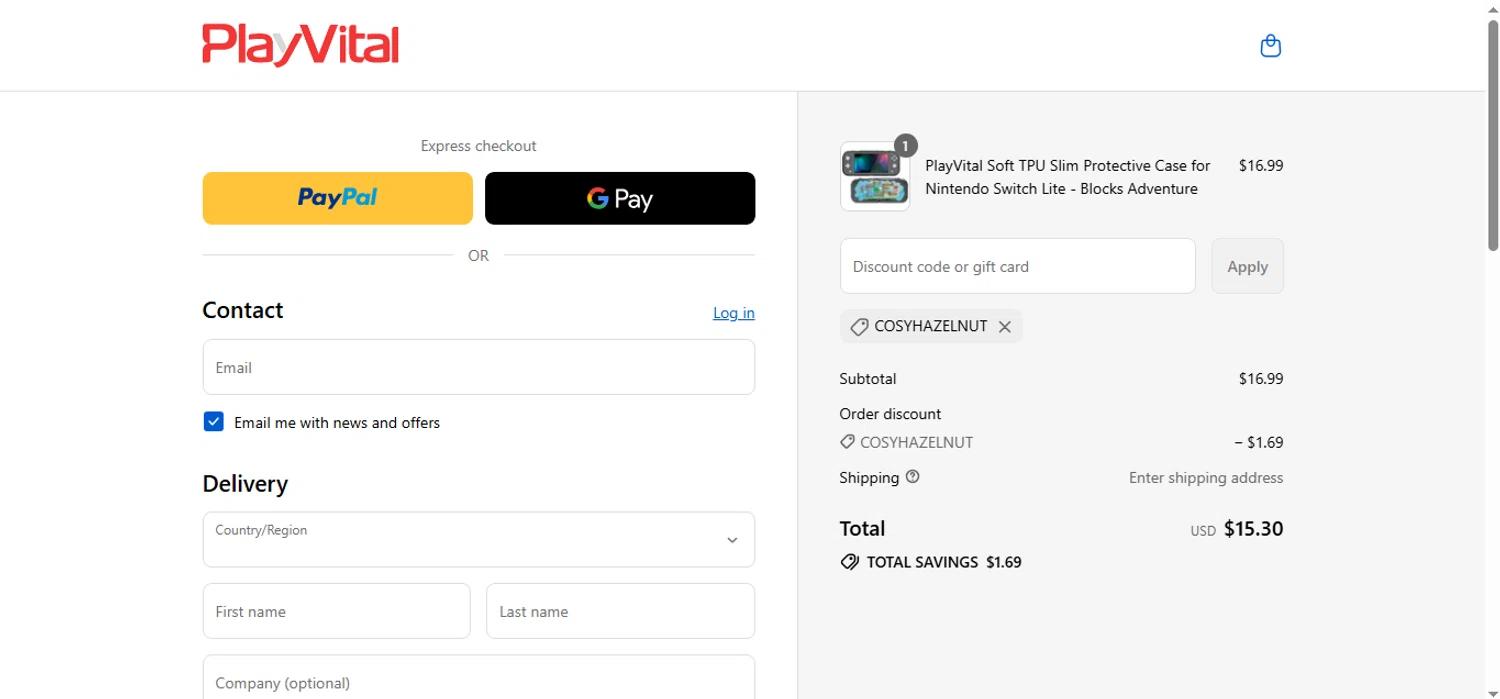The height and width of the screenshot is (699, 1500).
Task: Follow the Log in link
Action: (x=734, y=313)
